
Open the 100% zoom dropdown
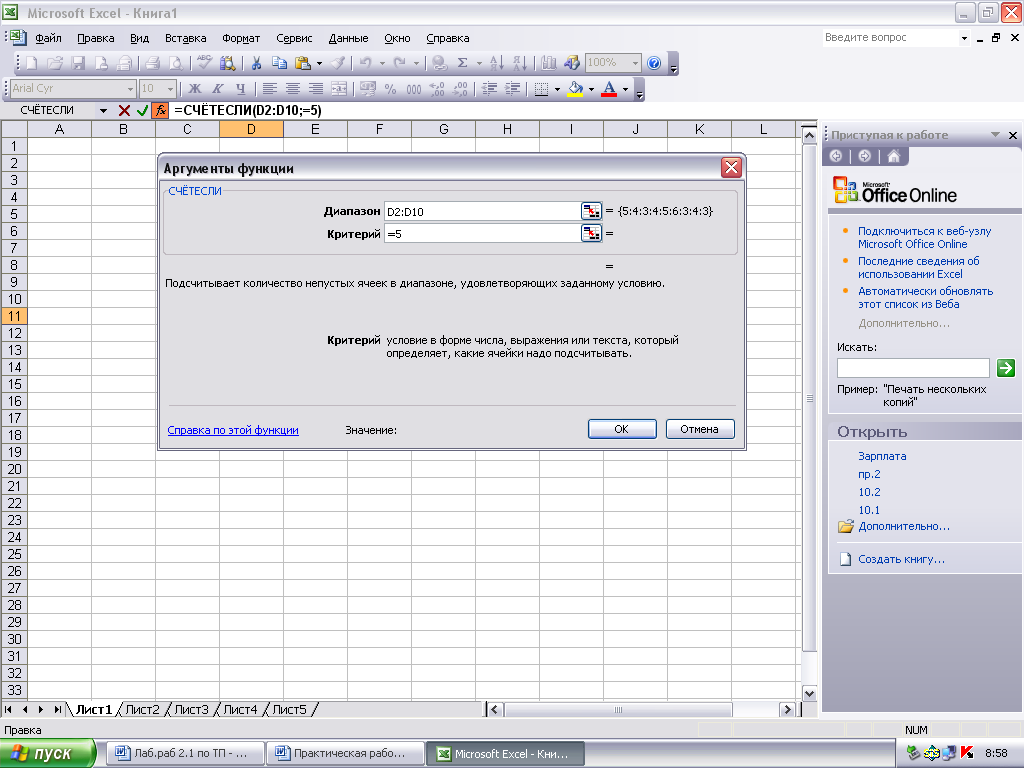pyautogui.click(x=635, y=63)
